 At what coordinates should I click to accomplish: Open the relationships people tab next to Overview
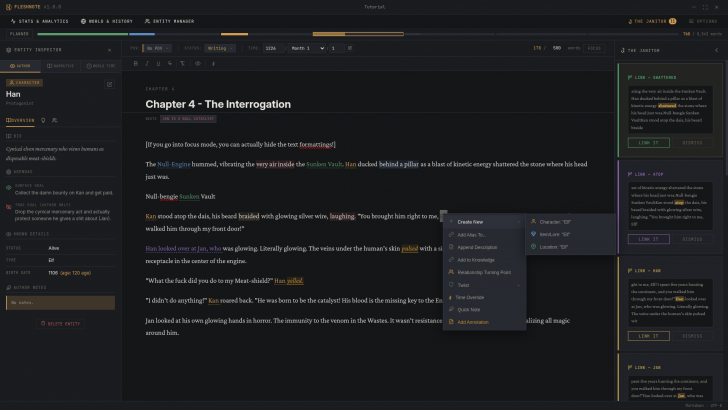[x=55, y=120]
